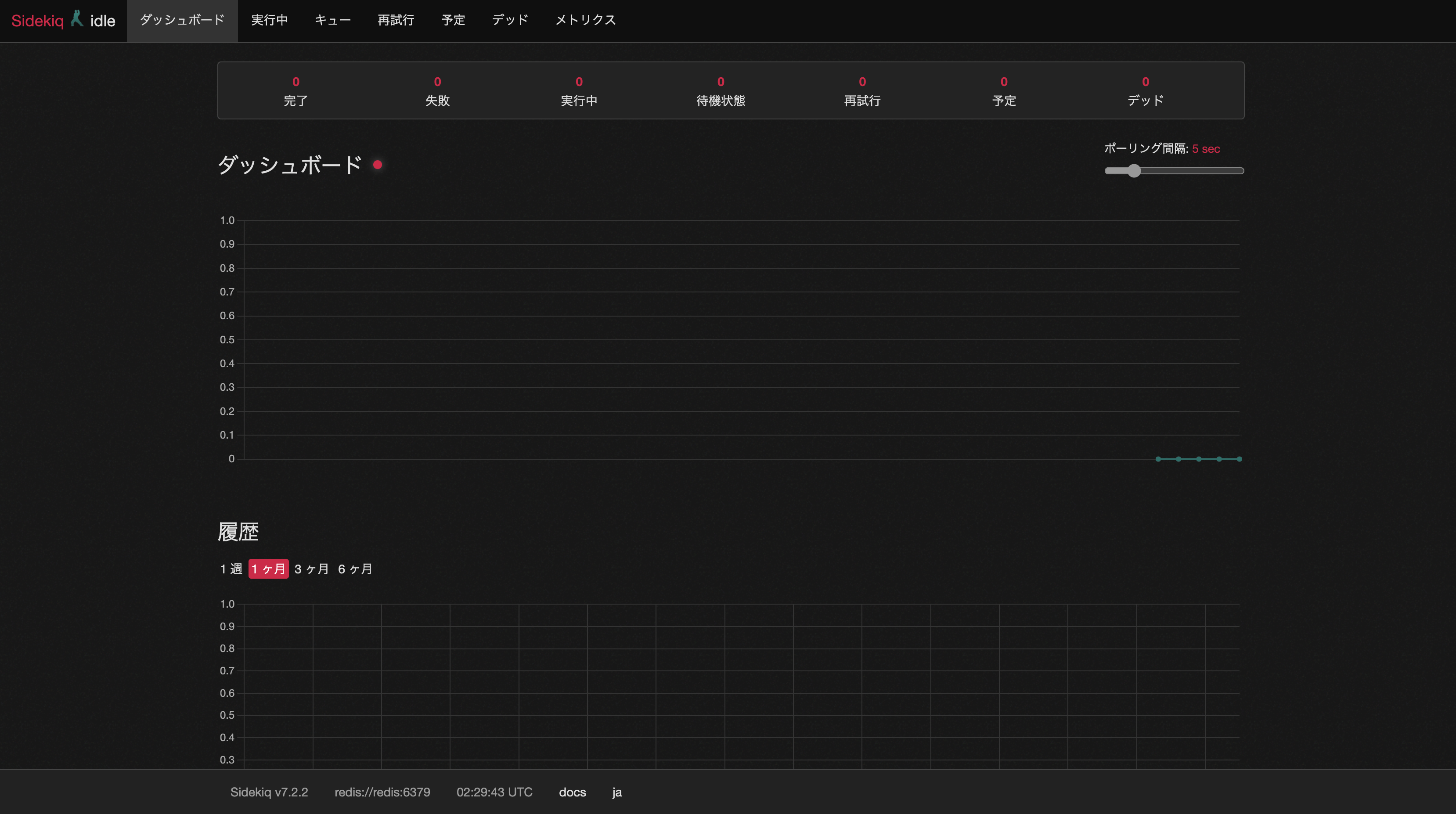The image size is (1456, 814).
Task: Click the active 1 ヶ月 range button
Action: pyautogui.click(x=268, y=569)
